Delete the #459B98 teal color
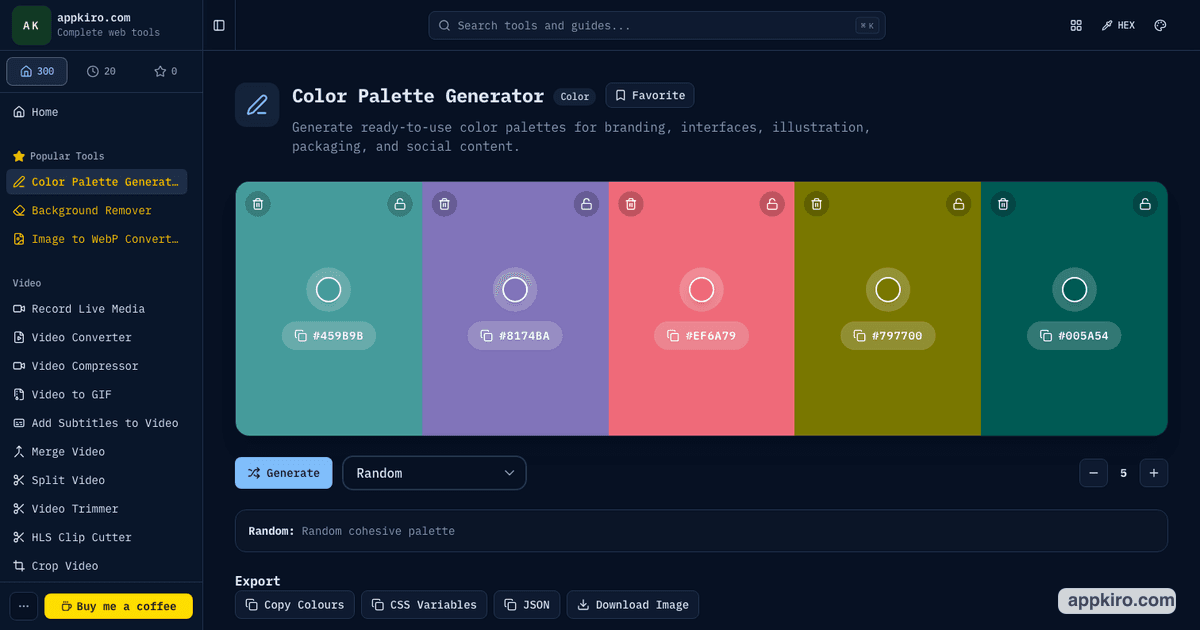This screenshot has height=630, width=1200. click(x=258, y=204)
